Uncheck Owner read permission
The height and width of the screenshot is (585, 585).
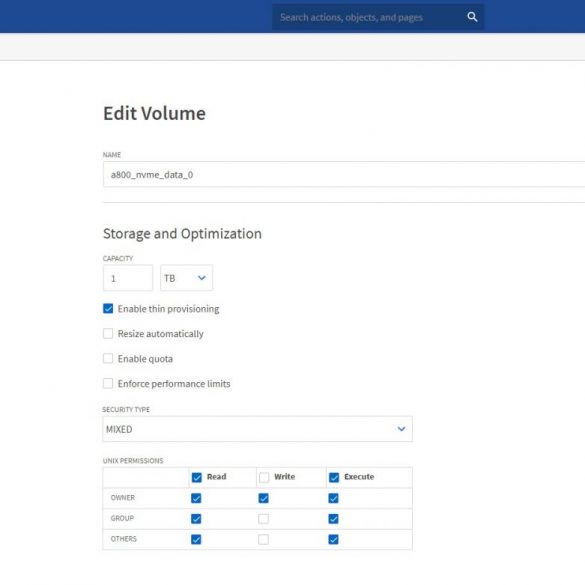(196, 498)
